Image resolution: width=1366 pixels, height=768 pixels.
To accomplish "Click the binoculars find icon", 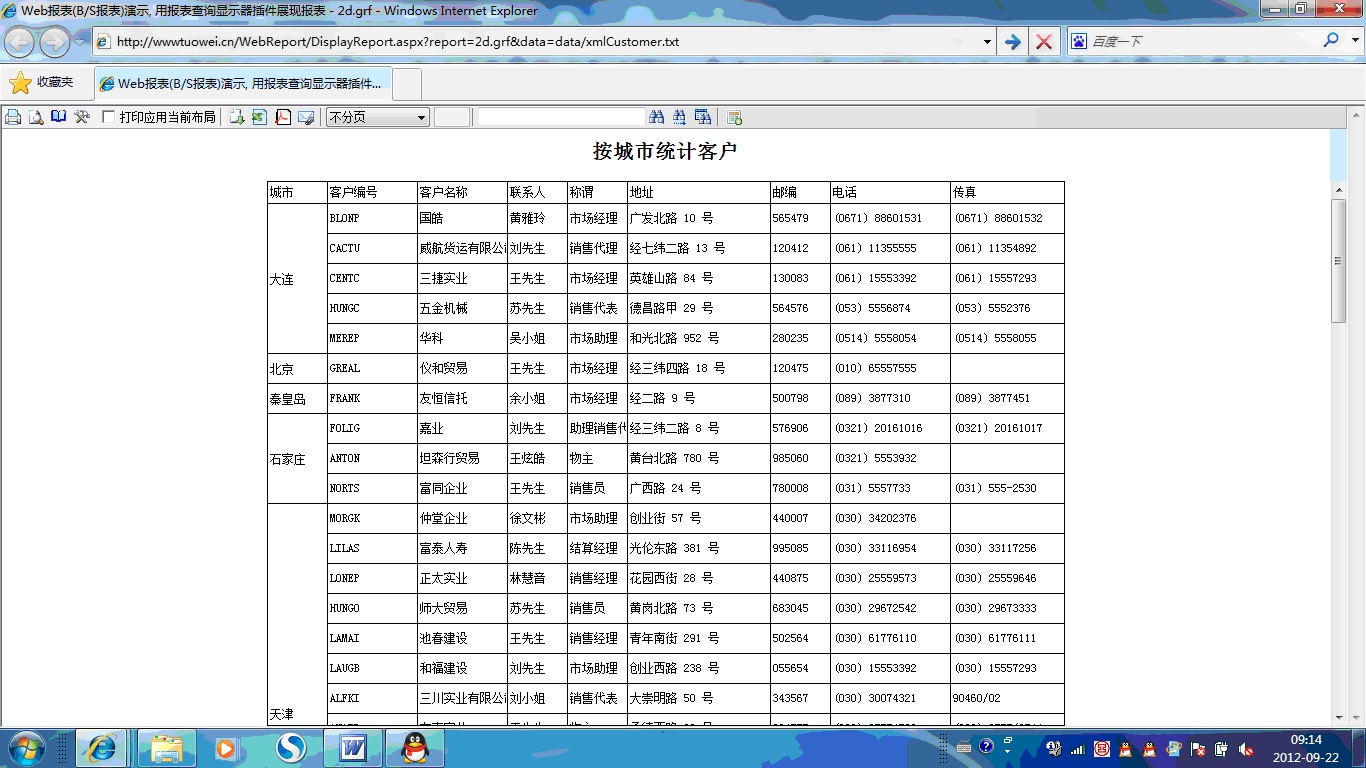I will pyautogui.click(x=657, y=117).
